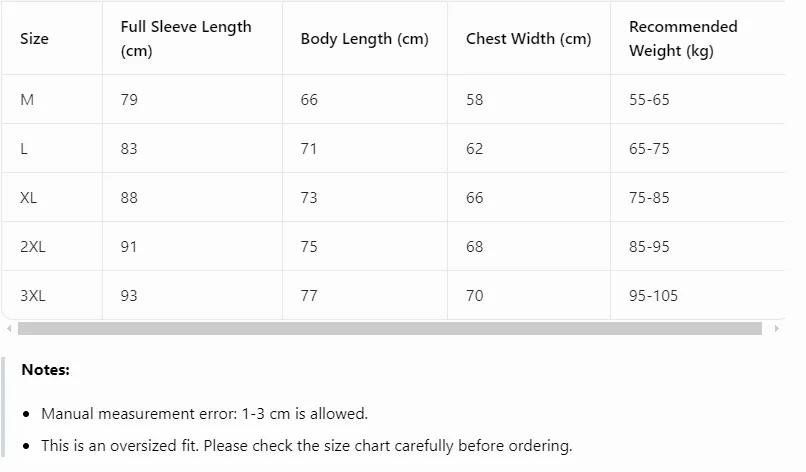Click the horizontal scrollbar thumb under table
Image resolution: width=806 pixels, height=472 pixels.
pyautogui.click(x=390, y=329)
